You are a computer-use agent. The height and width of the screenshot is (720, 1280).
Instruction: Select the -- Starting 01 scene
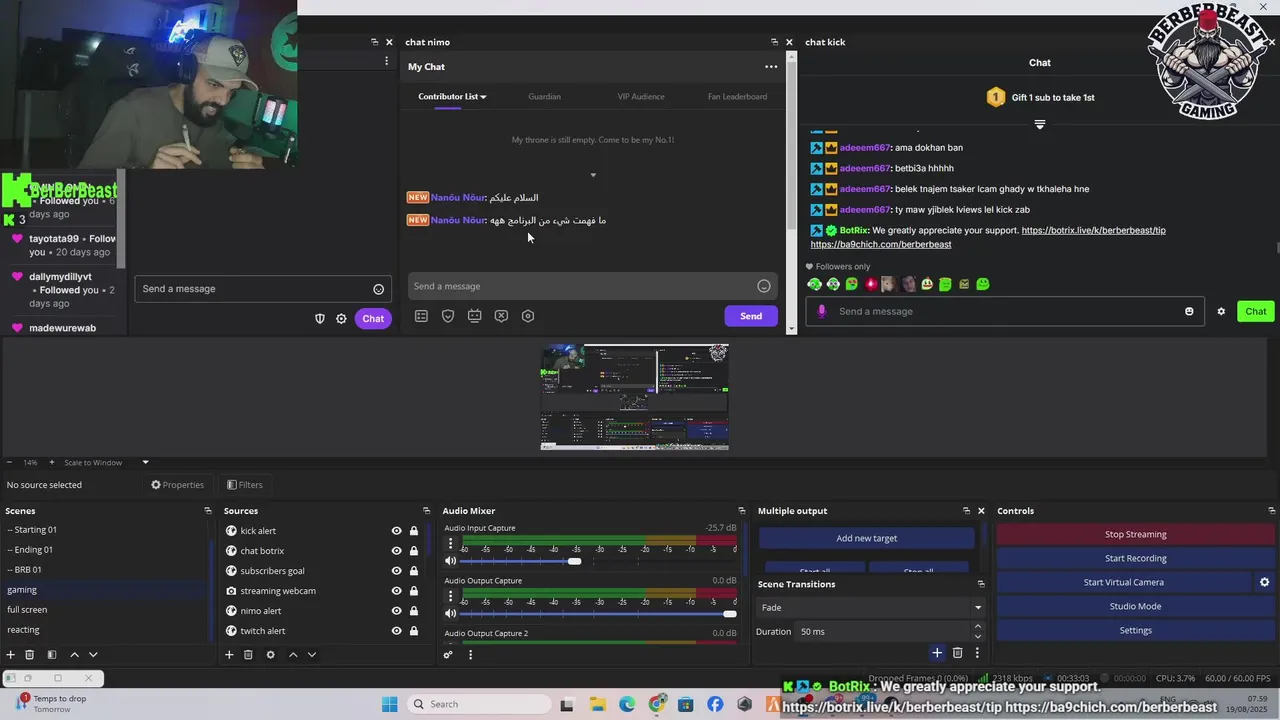tap(106, 530)
